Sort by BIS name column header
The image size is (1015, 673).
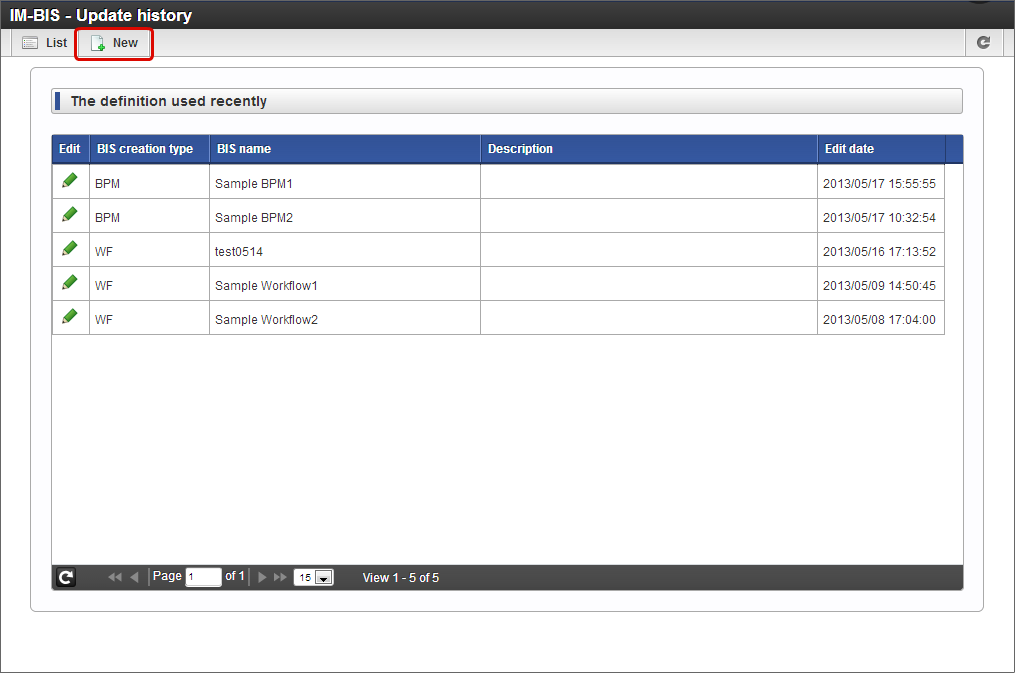pyautogui.click(x=344, y=149)
